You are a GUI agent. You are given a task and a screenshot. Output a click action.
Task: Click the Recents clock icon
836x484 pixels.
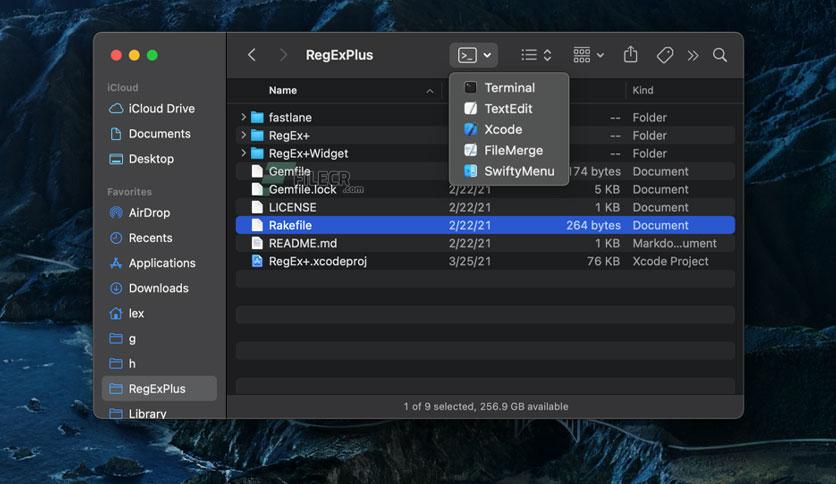point(116,238)
